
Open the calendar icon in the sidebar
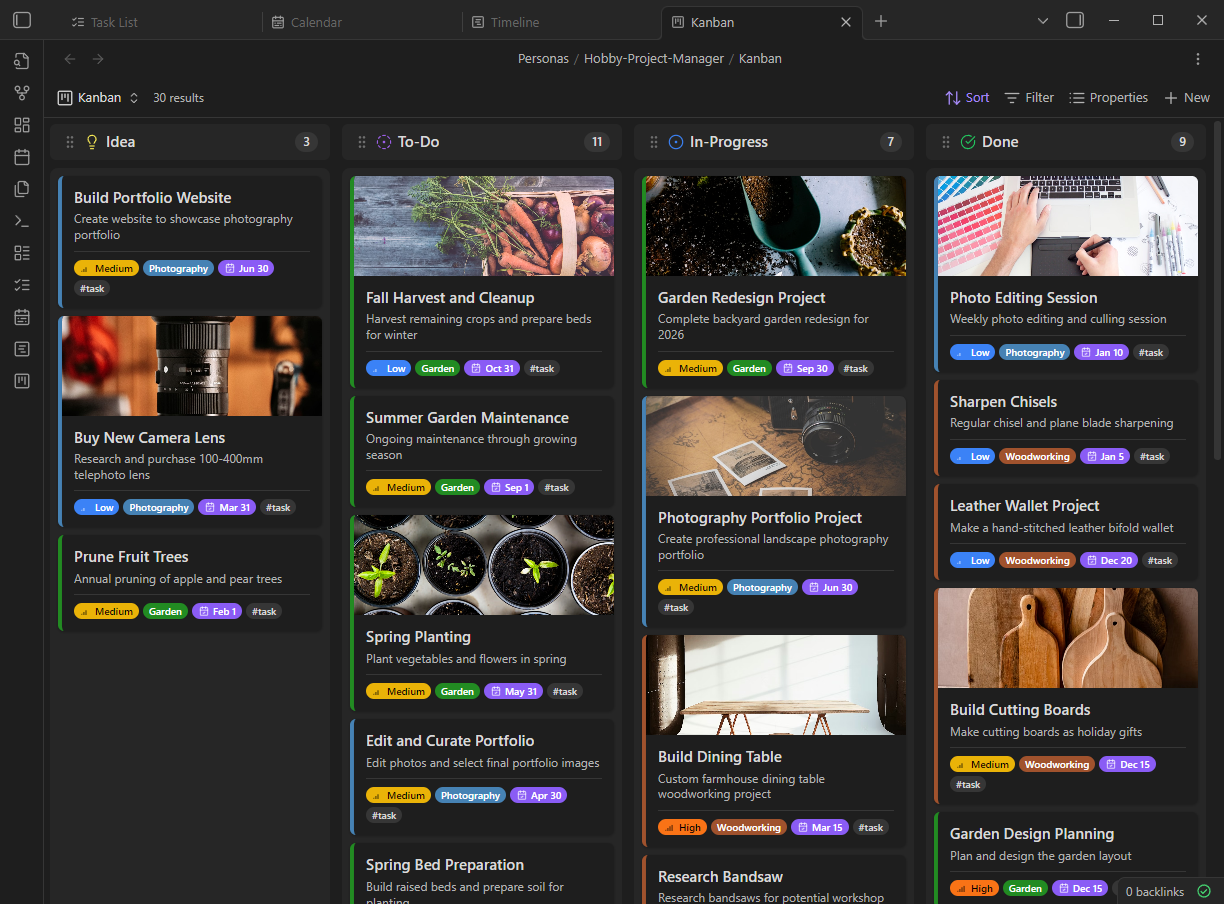pos(22,157)
